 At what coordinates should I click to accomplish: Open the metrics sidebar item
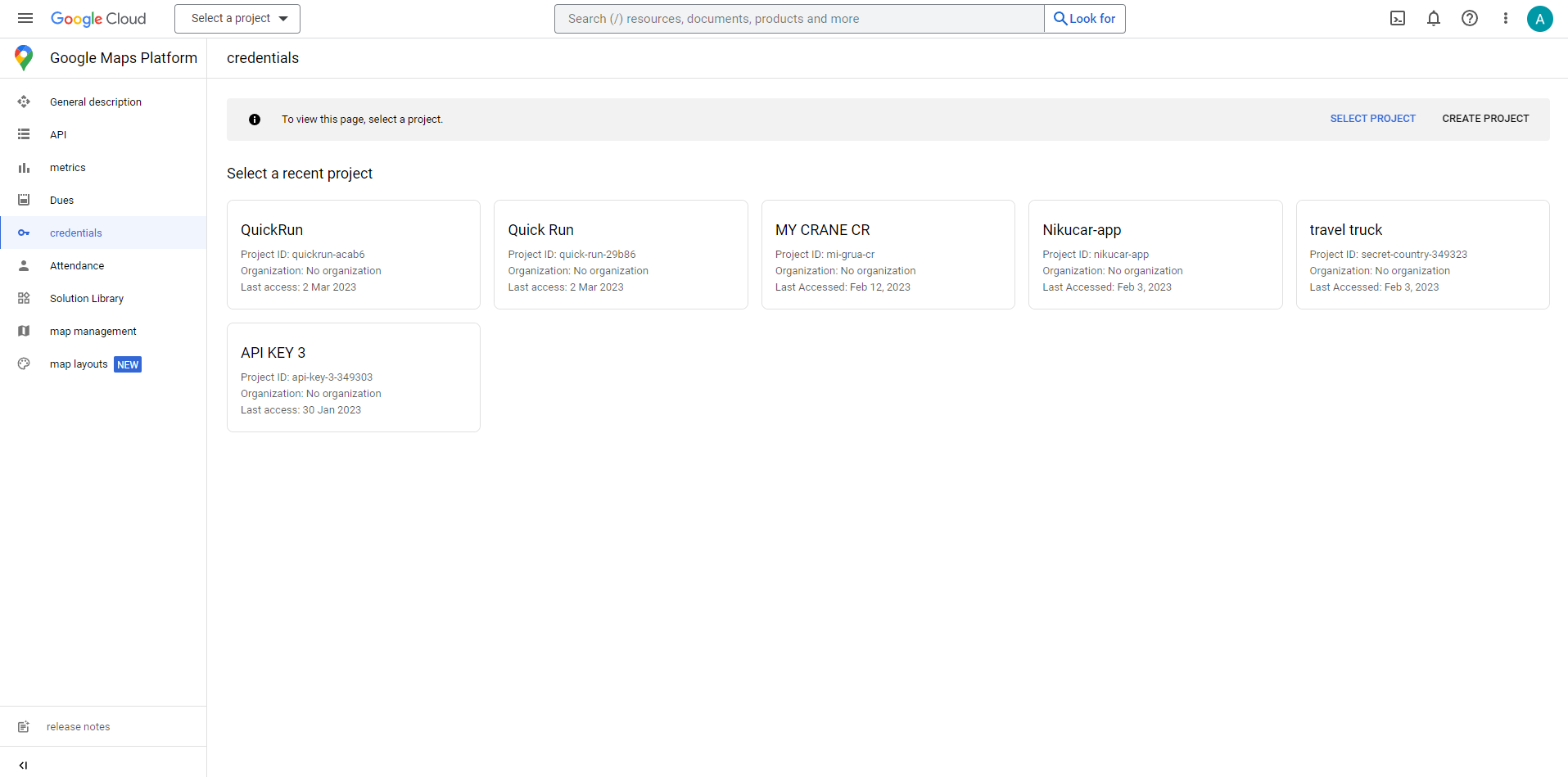(x=67, y=167)
